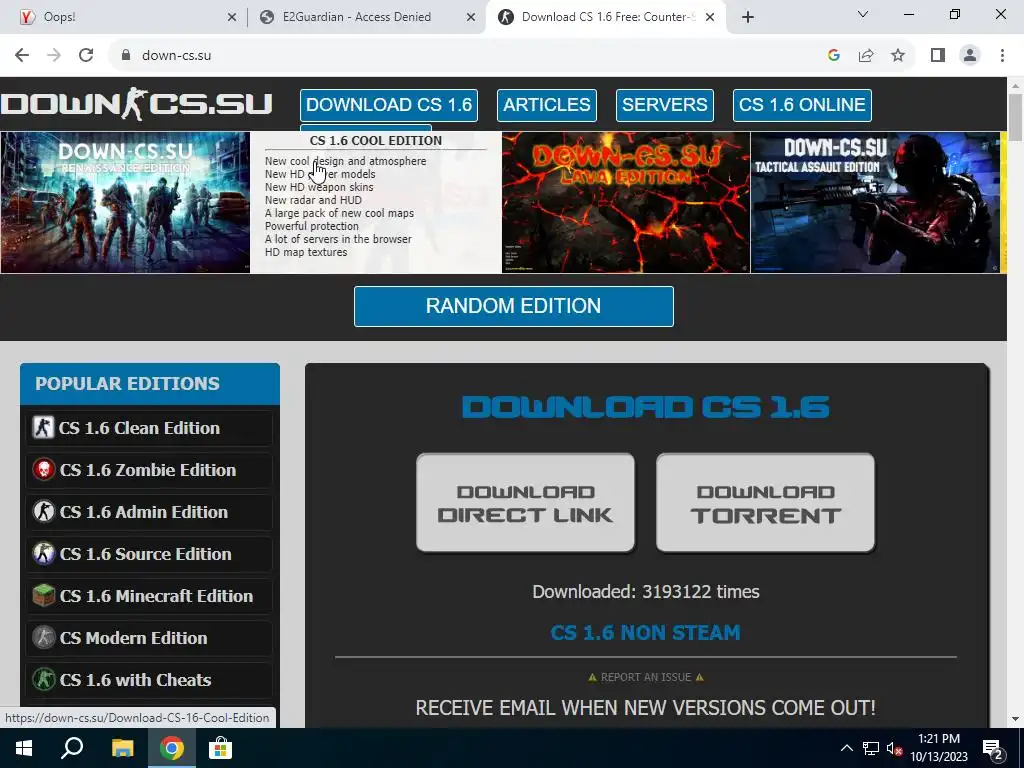The width and height of the screenshot is (1024, 768).
Task: Open the CS 1.6 Cool Edition banner
Action: coord(376,202)
